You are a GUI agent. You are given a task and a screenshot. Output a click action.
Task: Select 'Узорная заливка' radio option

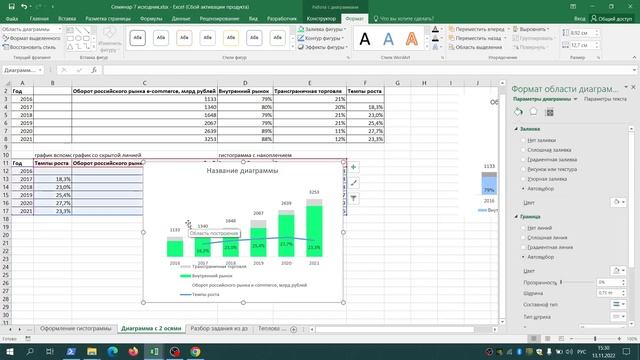click(524, 179)
